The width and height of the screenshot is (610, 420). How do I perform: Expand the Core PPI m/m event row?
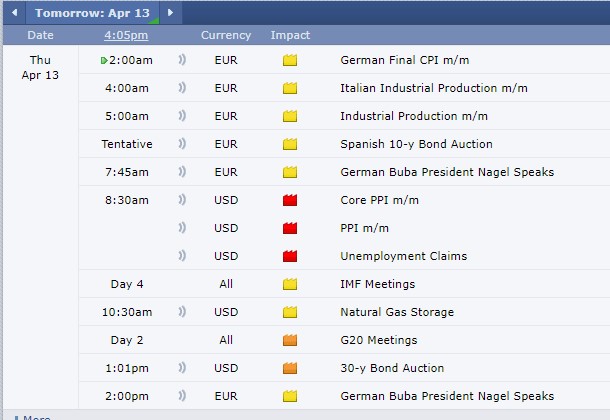pyautogui.click(x=379, y=200)
